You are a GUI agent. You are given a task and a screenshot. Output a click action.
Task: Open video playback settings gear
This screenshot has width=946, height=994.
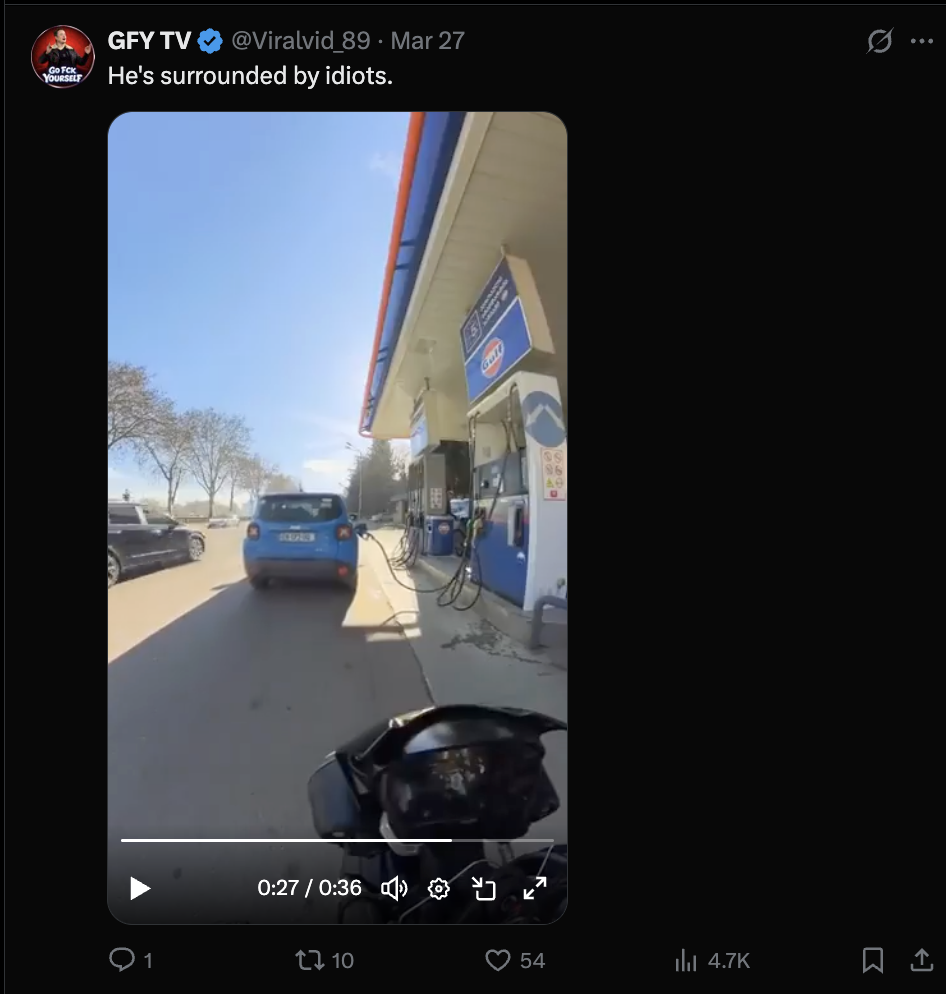439,889
